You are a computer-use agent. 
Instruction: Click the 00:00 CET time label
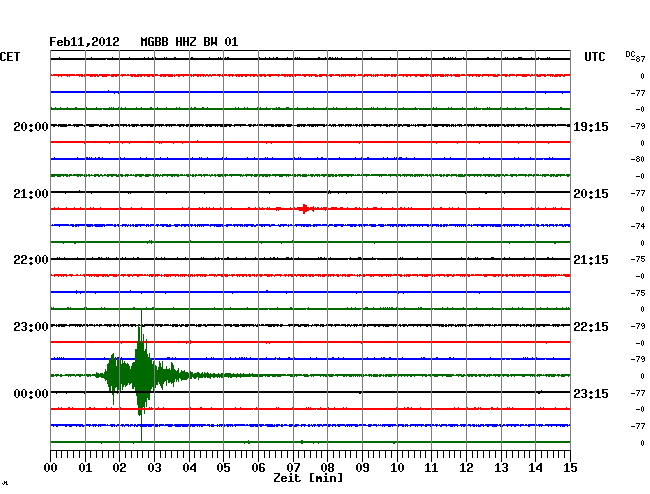coord(31,393)
